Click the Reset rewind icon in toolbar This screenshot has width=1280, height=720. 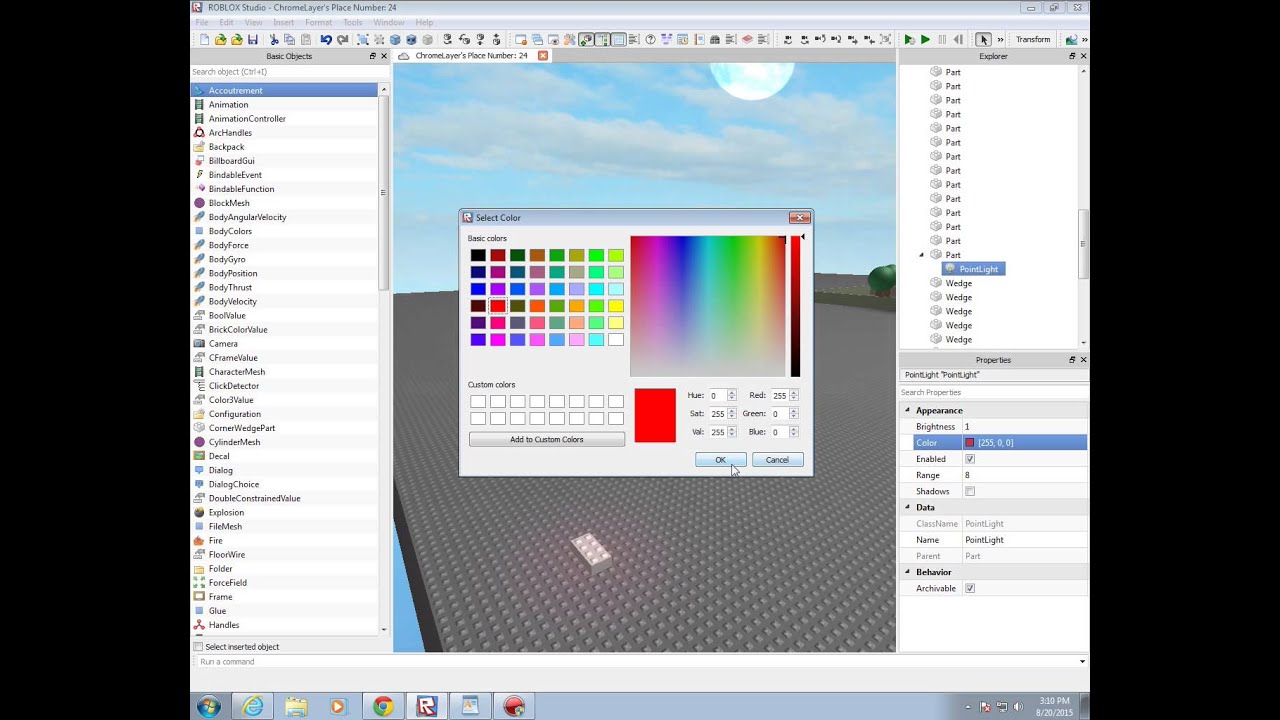click(x=959, y=40)
